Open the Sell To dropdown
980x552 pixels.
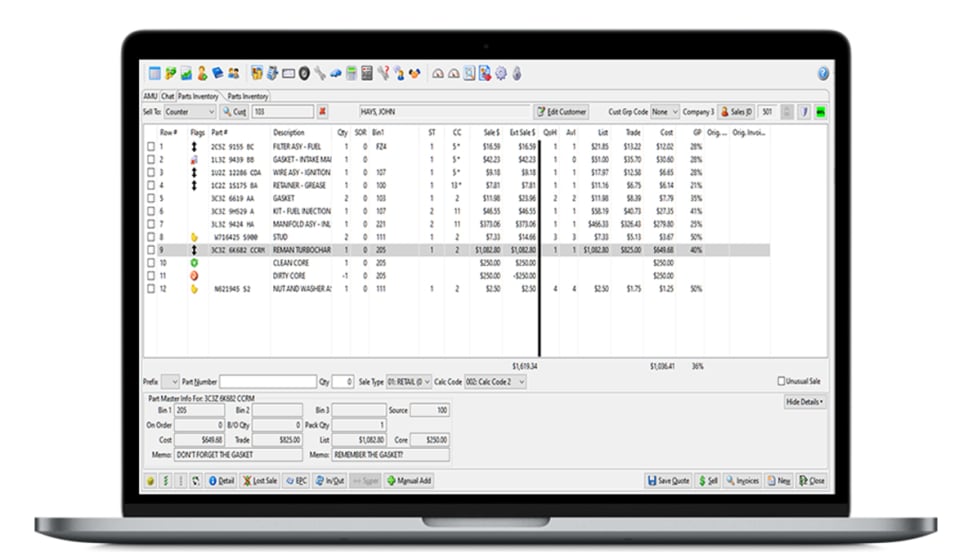pyautogui.click(x=211, y=112)
